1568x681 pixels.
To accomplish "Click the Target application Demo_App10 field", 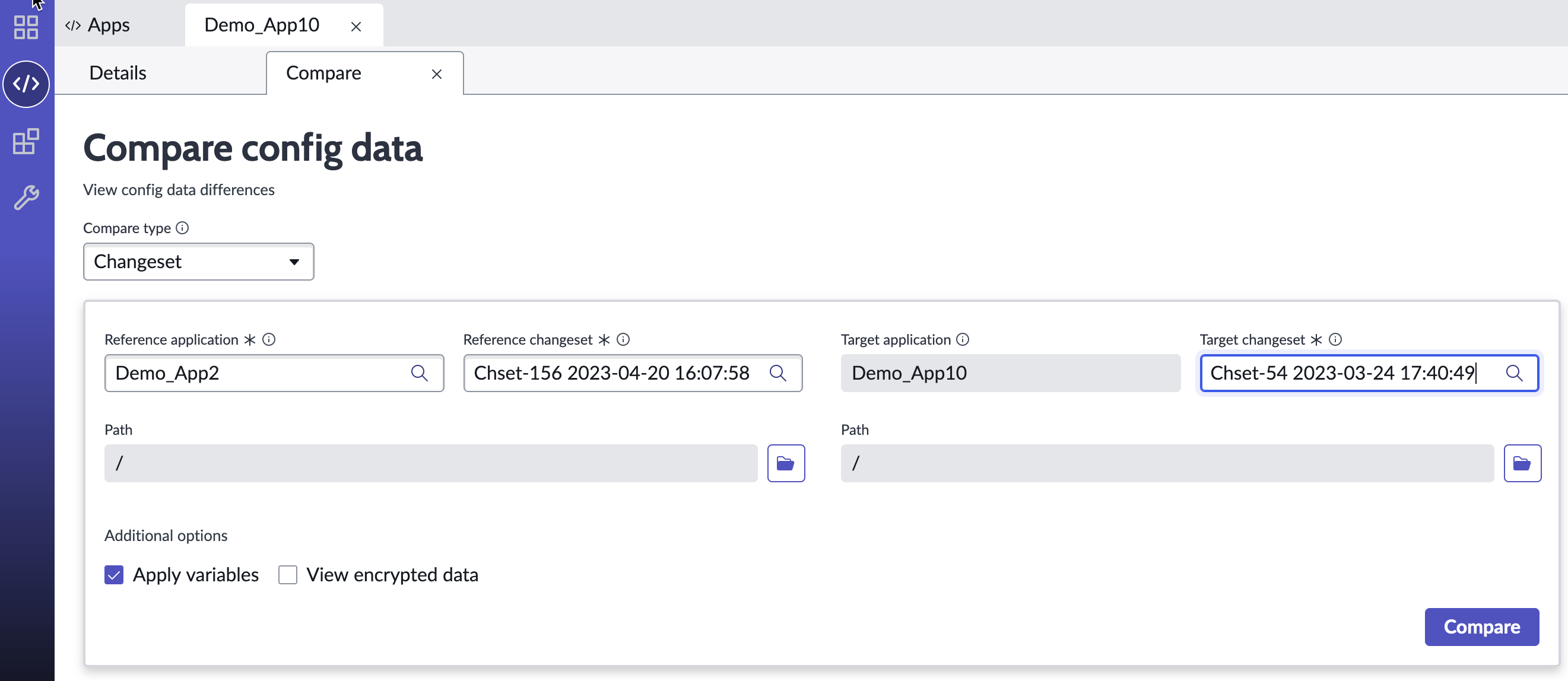I will pos(1011,373).
